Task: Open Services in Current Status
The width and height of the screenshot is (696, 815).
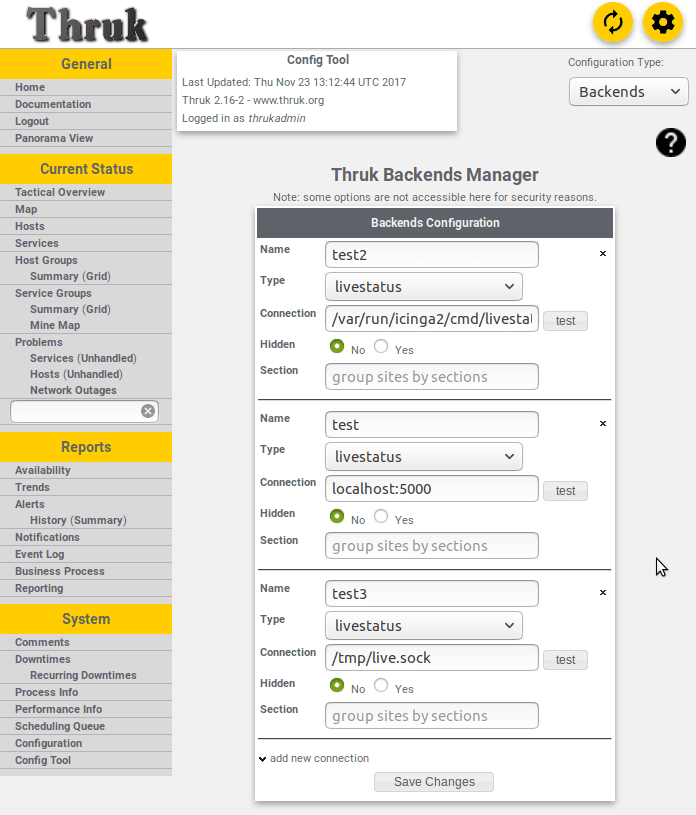Action: pos(36,243)
